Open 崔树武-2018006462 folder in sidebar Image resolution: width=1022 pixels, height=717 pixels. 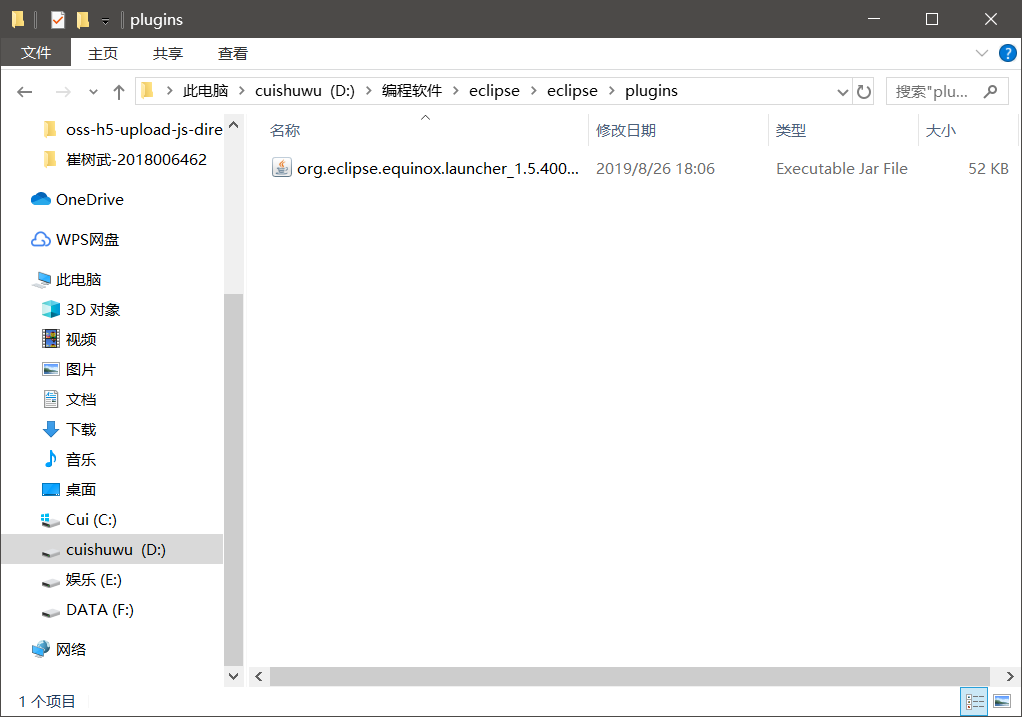pyautogui.click(x=124, y=160)
